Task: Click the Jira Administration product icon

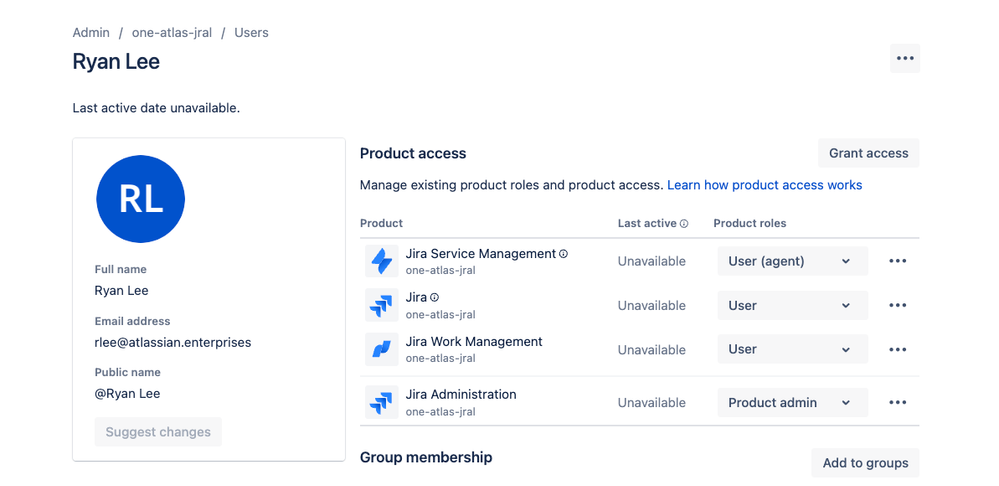Action: click(382, 402)
